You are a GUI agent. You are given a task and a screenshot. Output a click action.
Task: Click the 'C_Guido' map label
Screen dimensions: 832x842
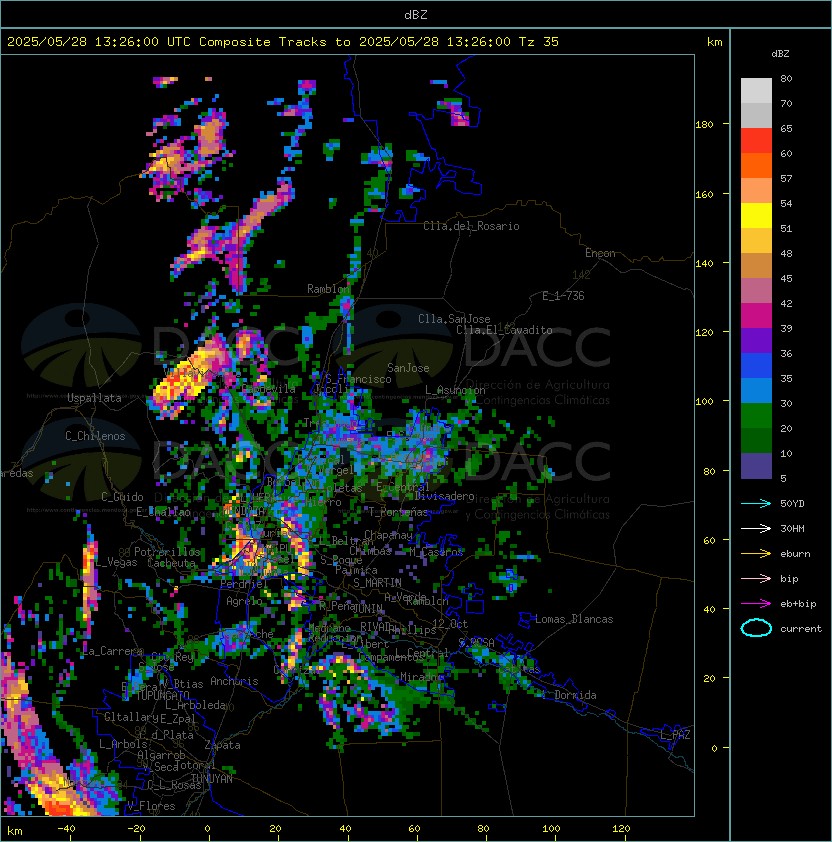[122, 497]
